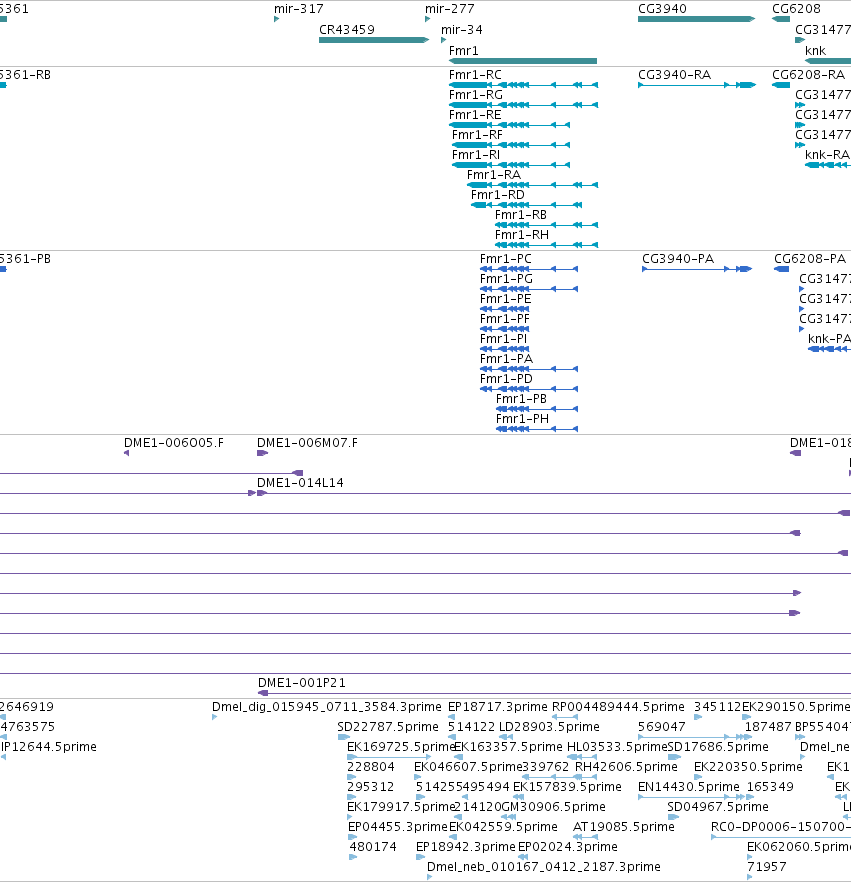851x882 pixels.
Task: Click the Fmr1-RI transcript label
Action: (475, 155)
